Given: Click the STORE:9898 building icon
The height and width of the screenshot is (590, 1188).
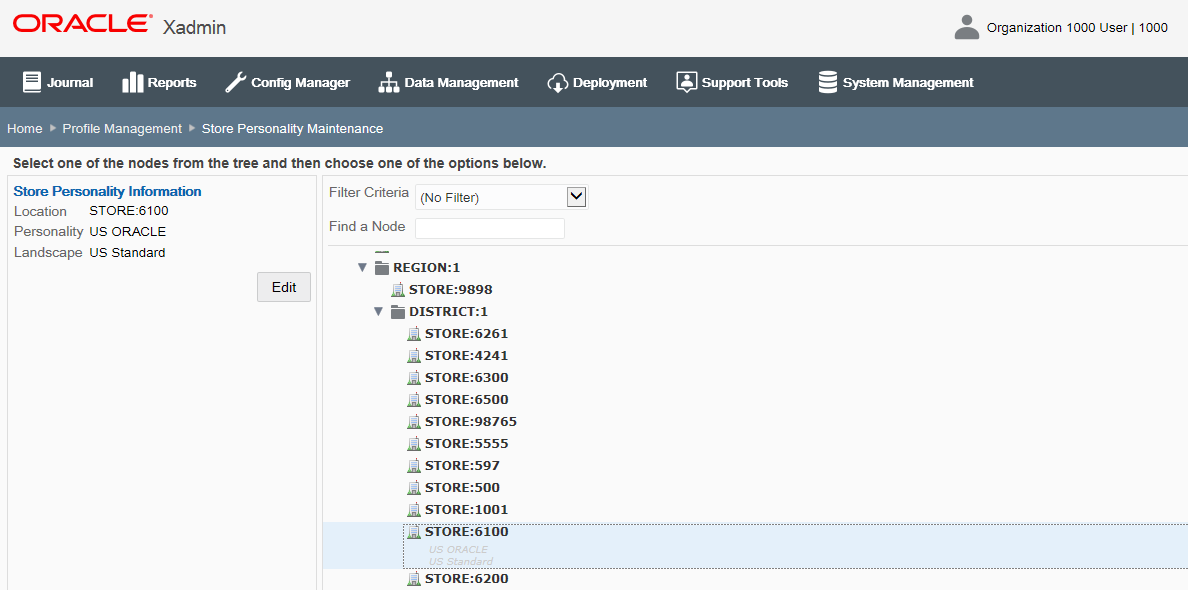Looking at the screenshot, I should click(398, 289).
